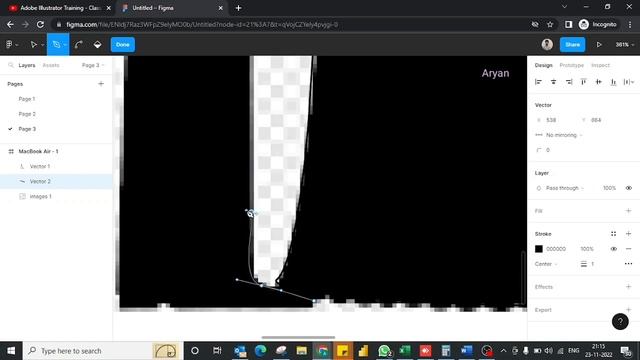Open the Center stroke alignment dropdown
This screenshot has width=640, height=360.
(x=546, y=264)
